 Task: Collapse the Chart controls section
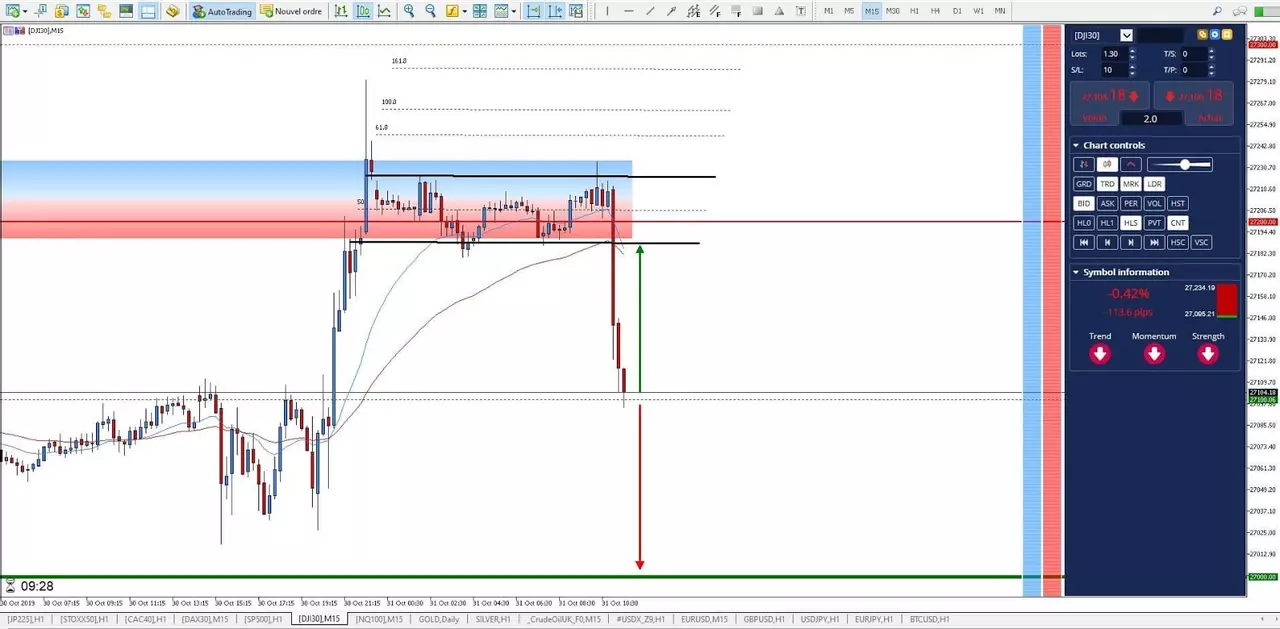tap(1076, 145)
